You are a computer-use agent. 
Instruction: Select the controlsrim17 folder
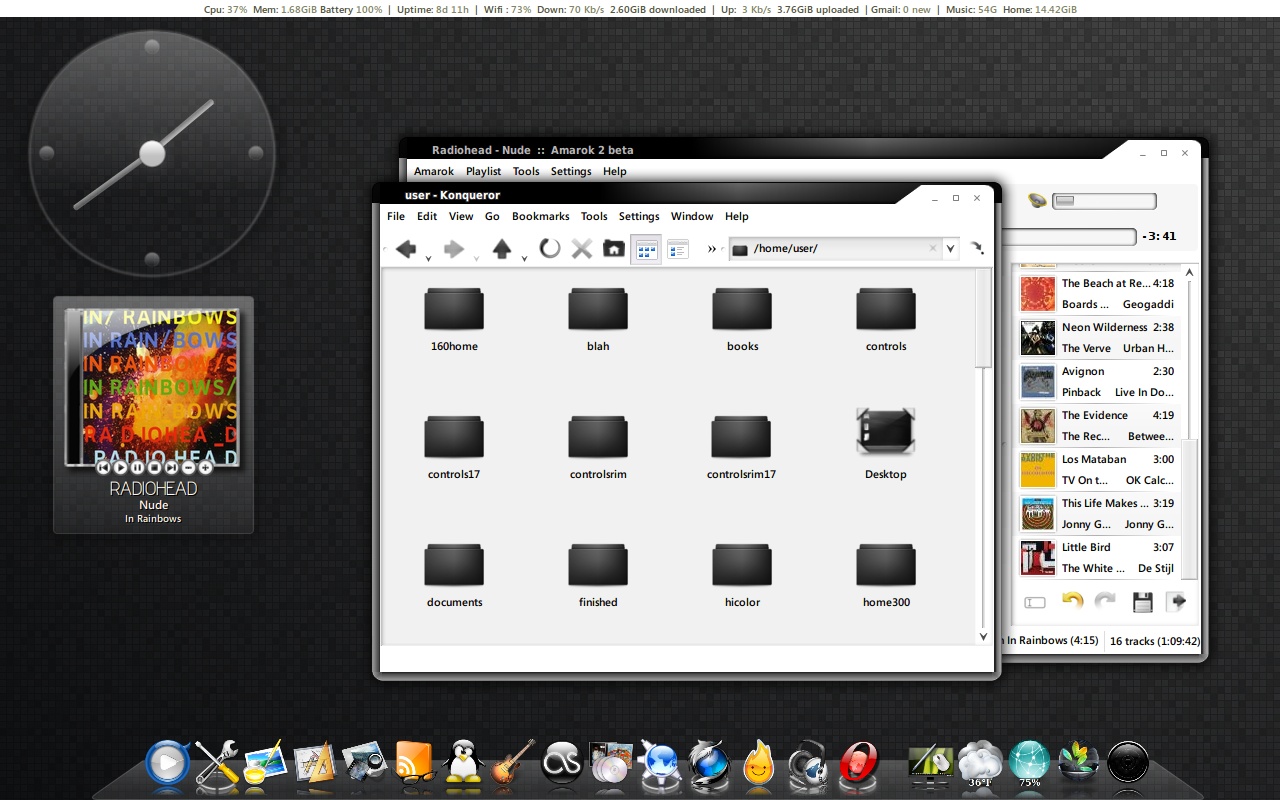(742, 447)
